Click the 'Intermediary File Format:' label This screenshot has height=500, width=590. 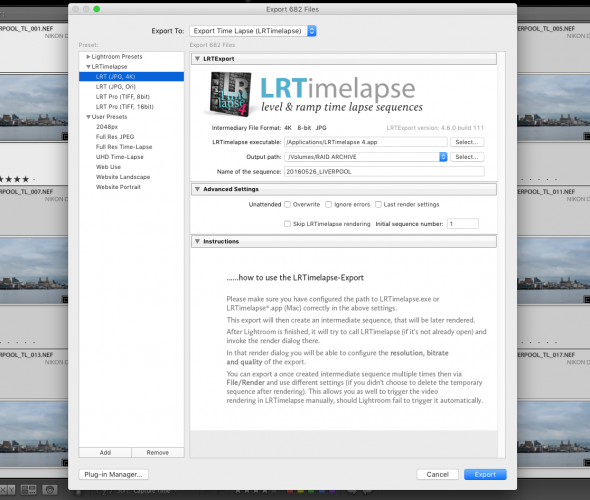(246, 128)
